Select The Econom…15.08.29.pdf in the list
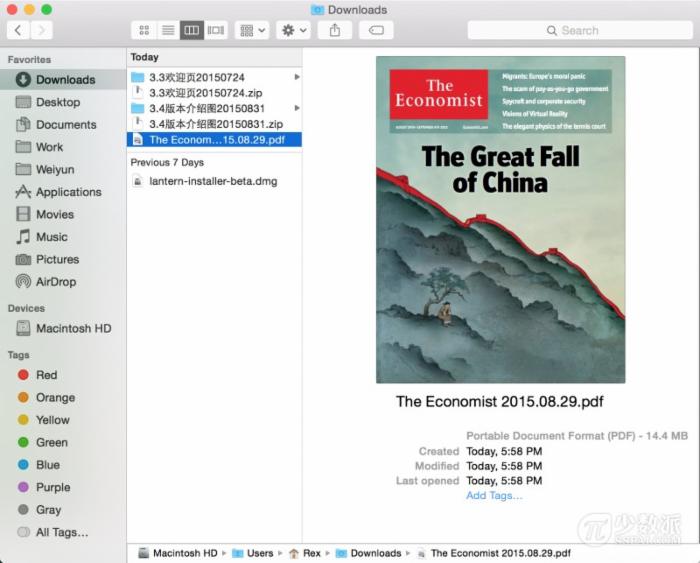 (214, 140)
